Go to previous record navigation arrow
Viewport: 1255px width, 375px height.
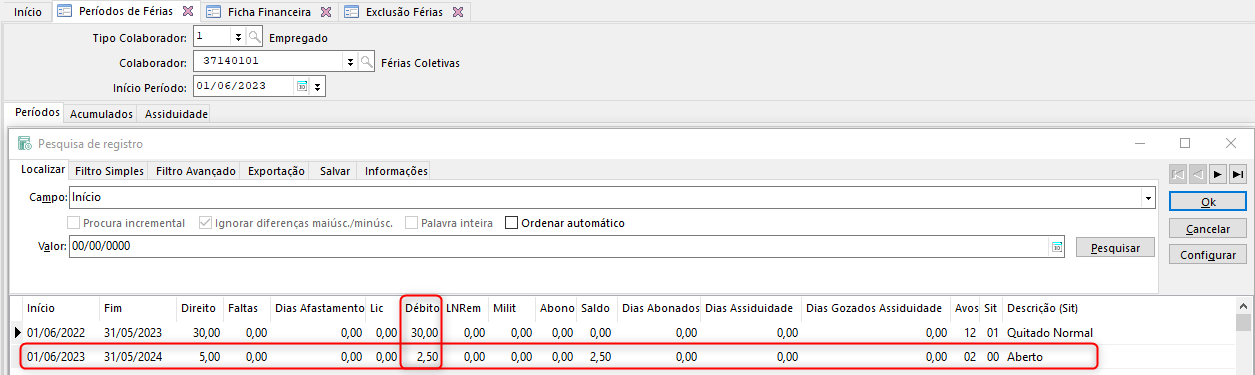pyautogui.click(x=1198, y=173)
